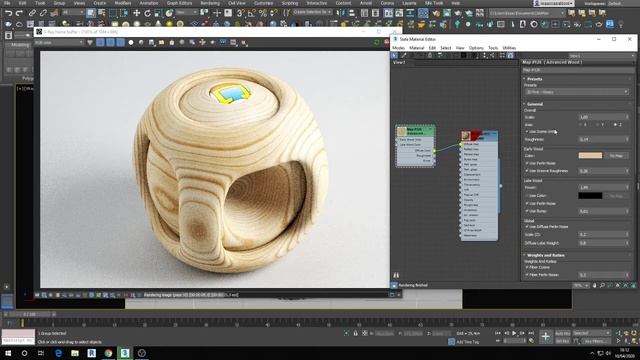Open the Utilities menu in Slate Material Editor

pos(509,48)
